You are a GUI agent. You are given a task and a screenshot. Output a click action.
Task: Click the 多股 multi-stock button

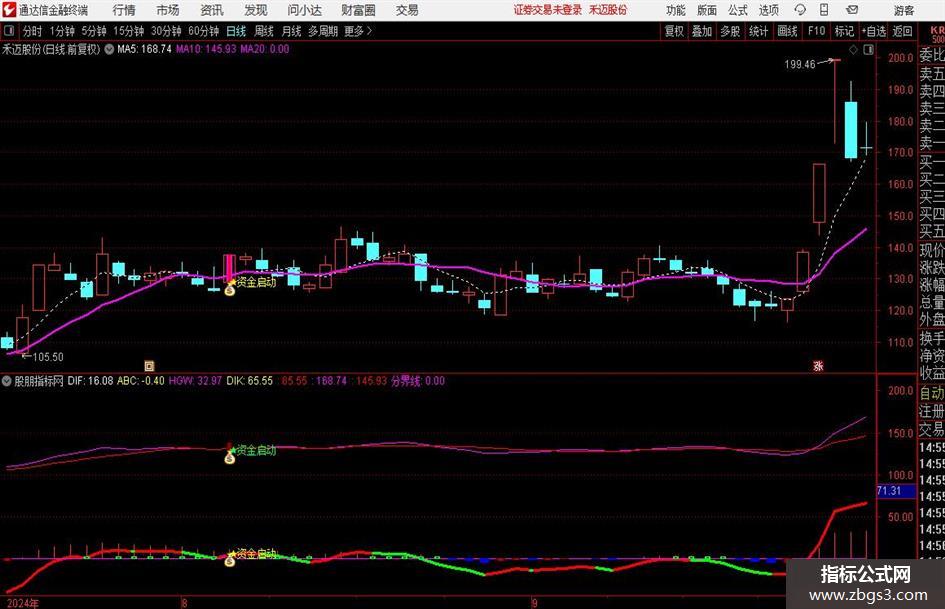pyautogui.click(x=730, y=31)
